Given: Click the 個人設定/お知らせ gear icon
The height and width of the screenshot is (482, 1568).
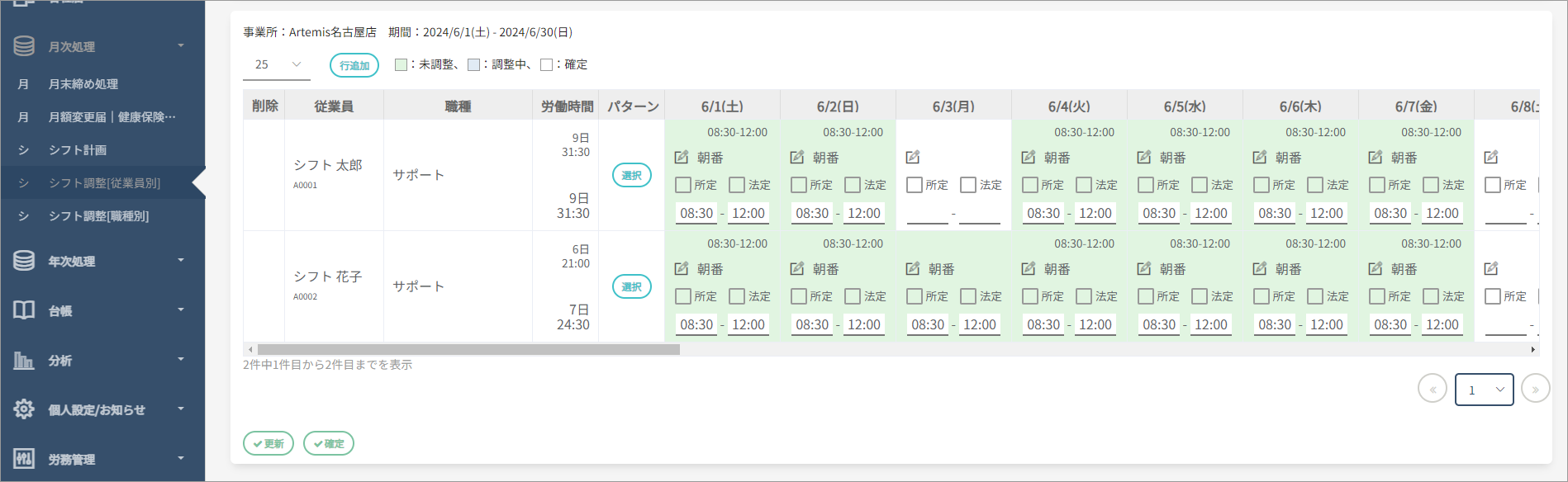Looking at the screenshot, I should click(24, 409).
